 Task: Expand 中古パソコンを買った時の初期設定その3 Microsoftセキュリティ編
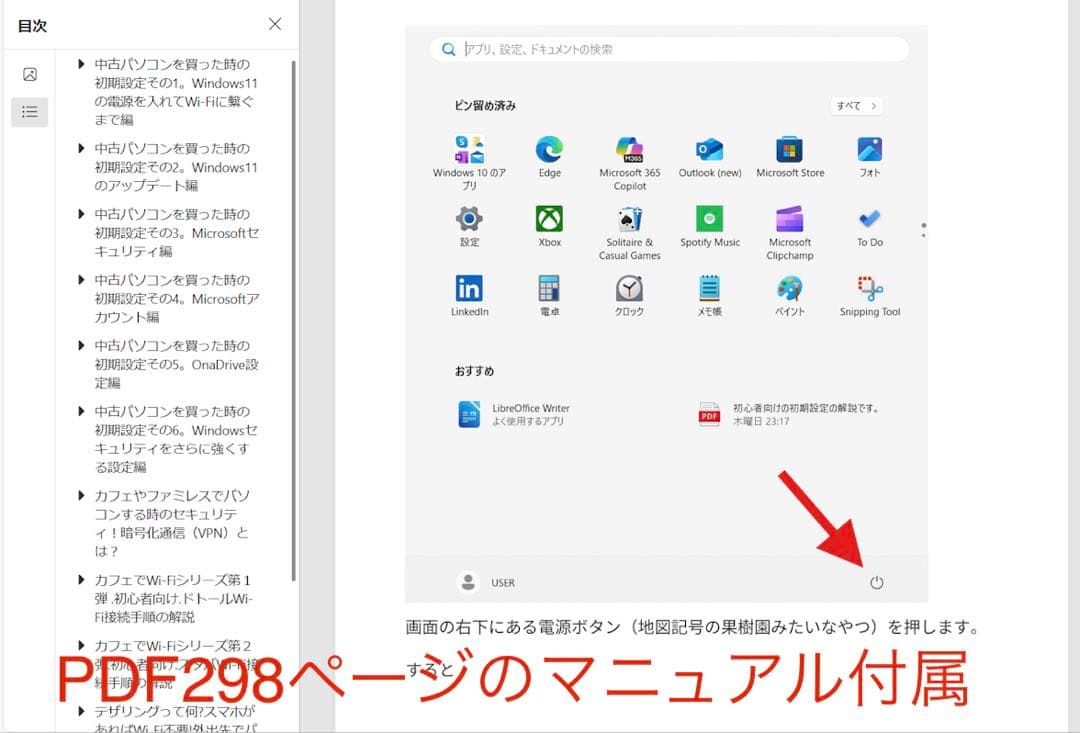82,214
